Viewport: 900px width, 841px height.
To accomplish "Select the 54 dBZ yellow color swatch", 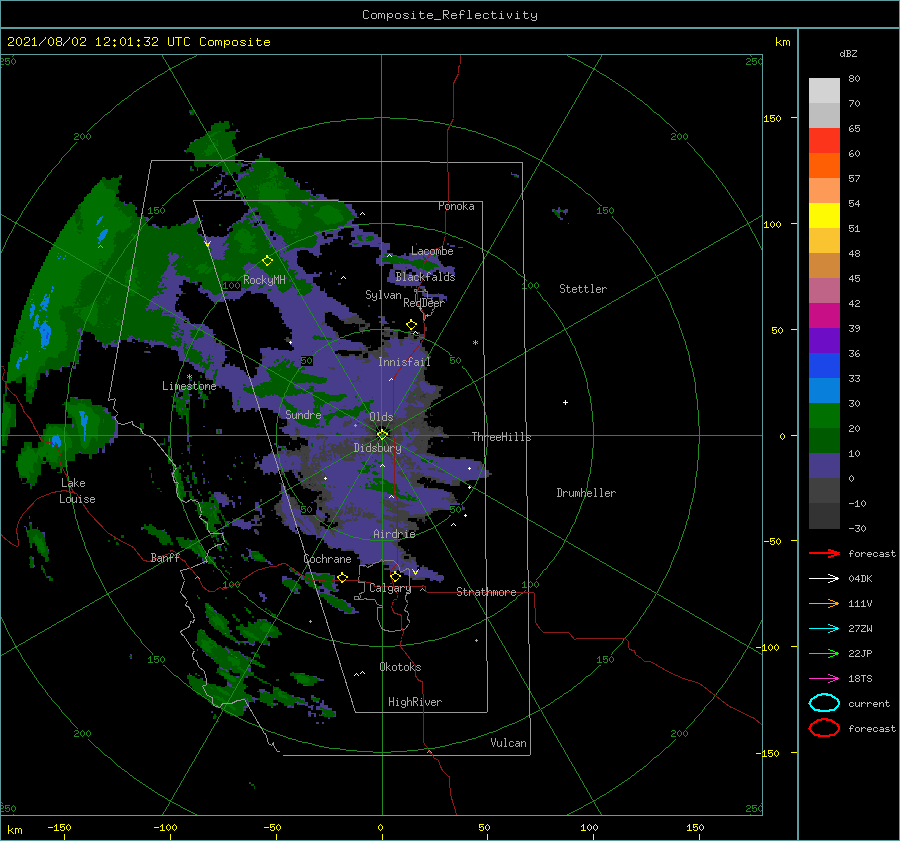I will [824, 216].
